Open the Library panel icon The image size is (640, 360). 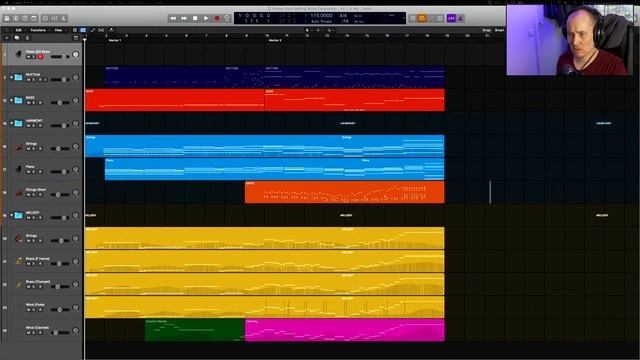pos(7,18)
